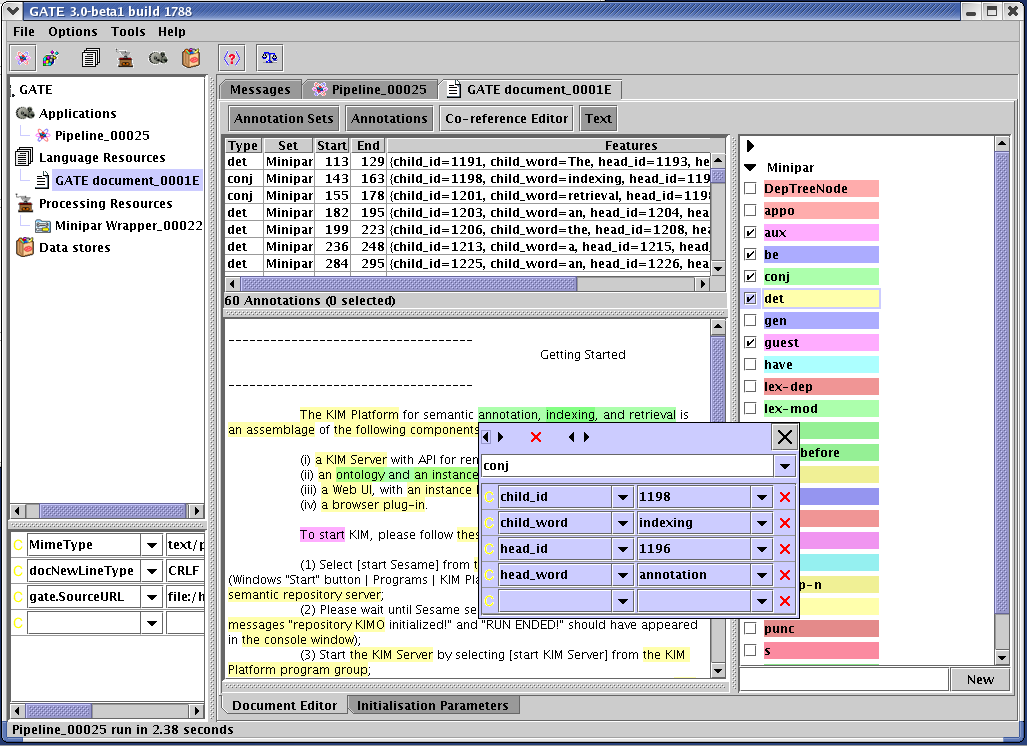Close the annotation editor popup
This screenshot has height=746, width=1027.
[785, 437]
